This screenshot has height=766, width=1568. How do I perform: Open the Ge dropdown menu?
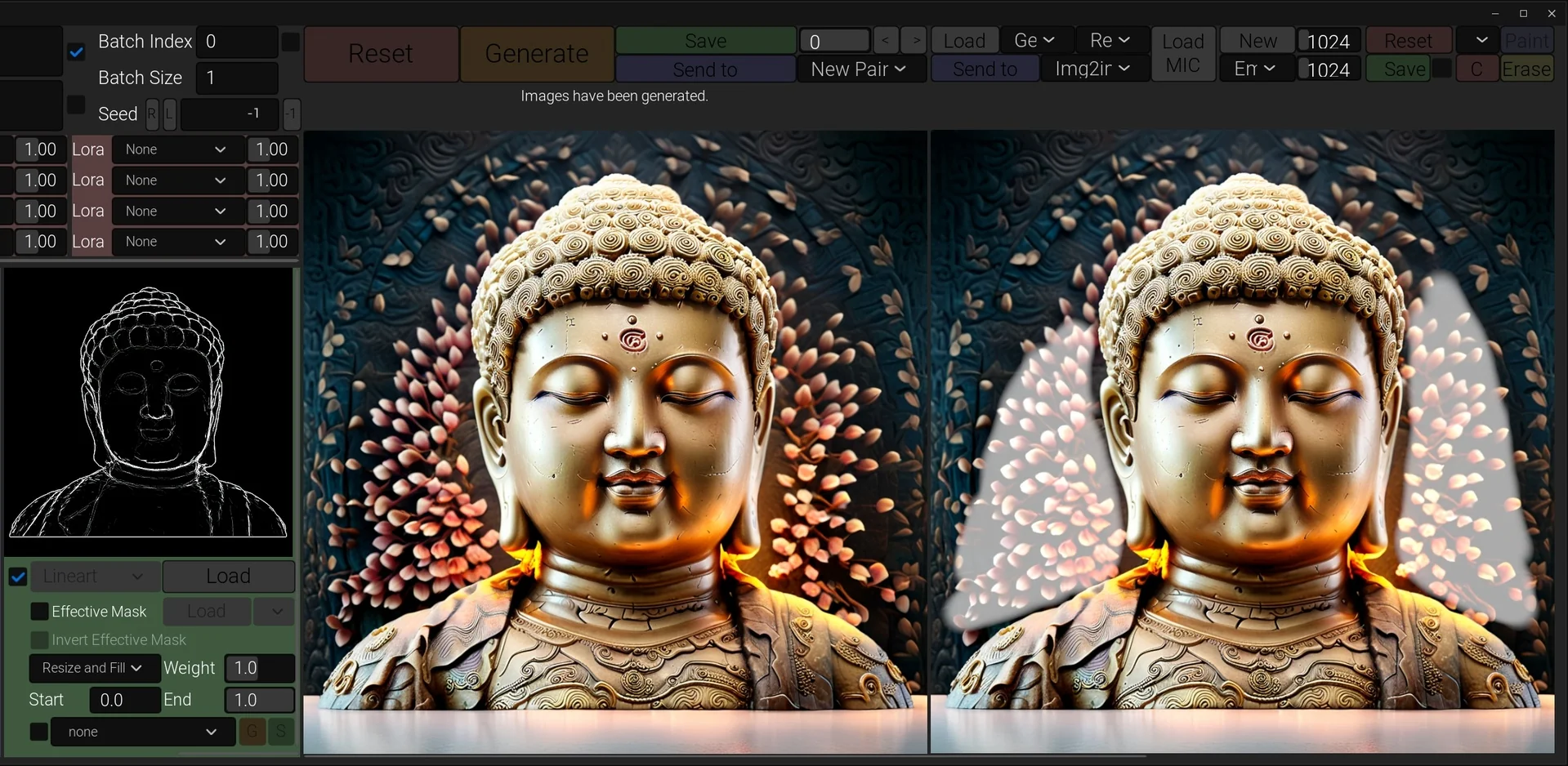coord(1034,40)
